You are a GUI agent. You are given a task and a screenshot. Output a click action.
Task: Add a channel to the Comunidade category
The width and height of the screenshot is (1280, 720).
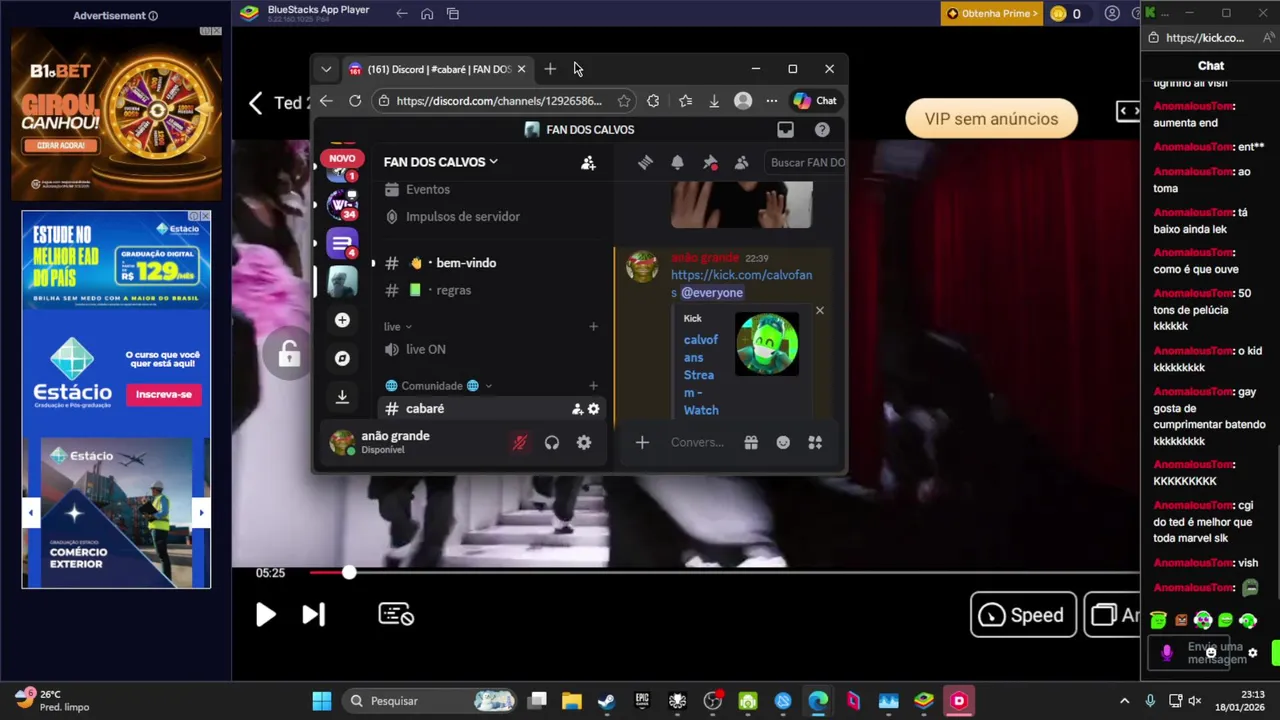pyautogui.click(x=593, y=385)
